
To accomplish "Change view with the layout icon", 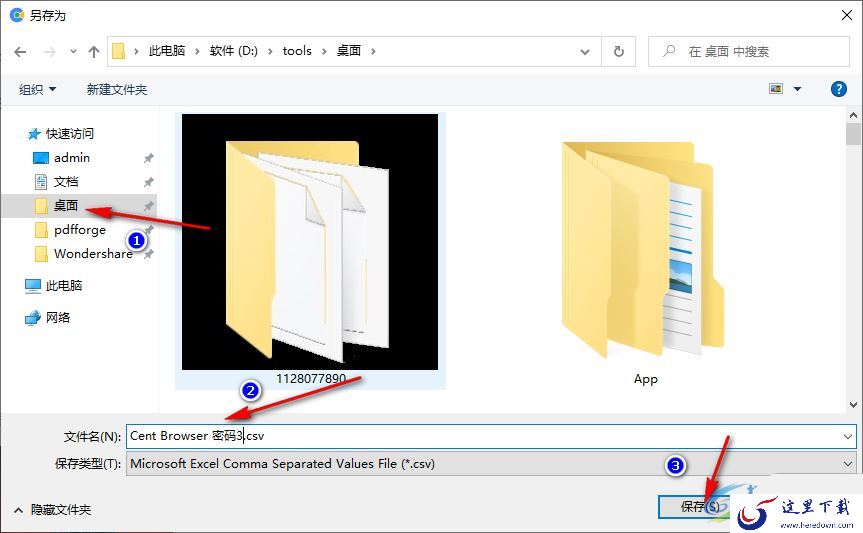I will point(776,89).
